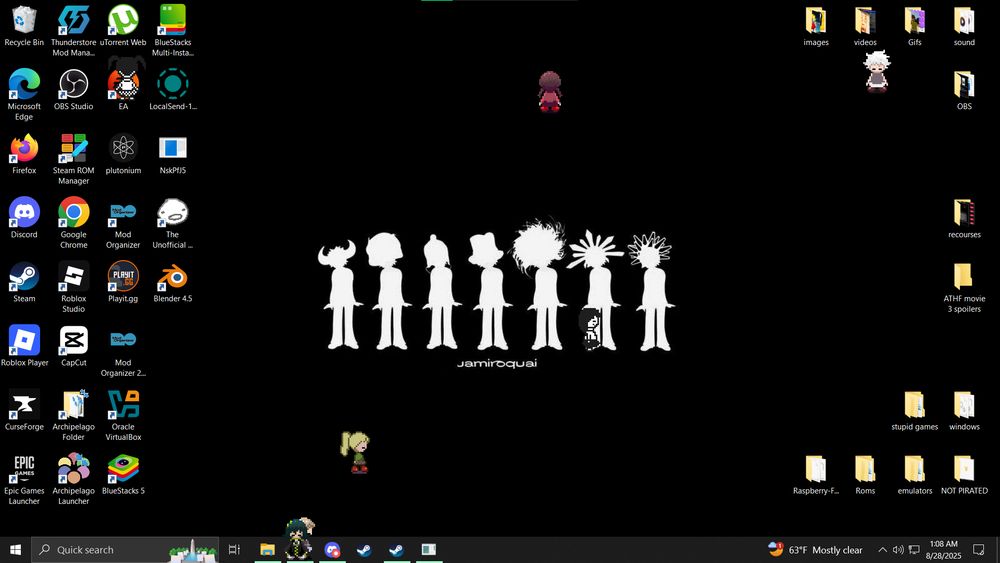Image resolution: width=1000 pixels, height=563 pixels.
Task: Open Discord desktop shortcut
Action: (x=24, y=218)
